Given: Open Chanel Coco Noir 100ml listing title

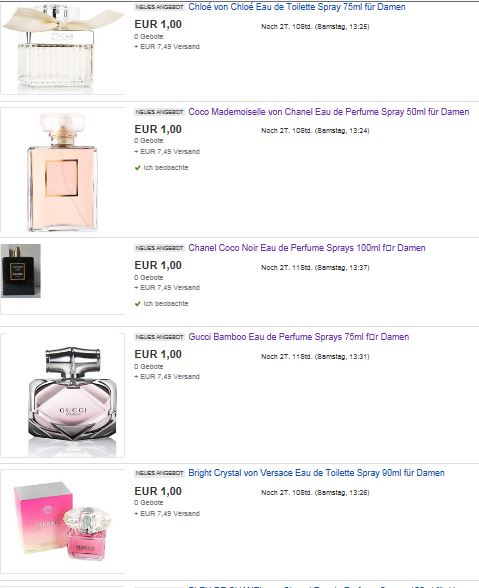Looking at the screenshot, I should tap(307, 248).
